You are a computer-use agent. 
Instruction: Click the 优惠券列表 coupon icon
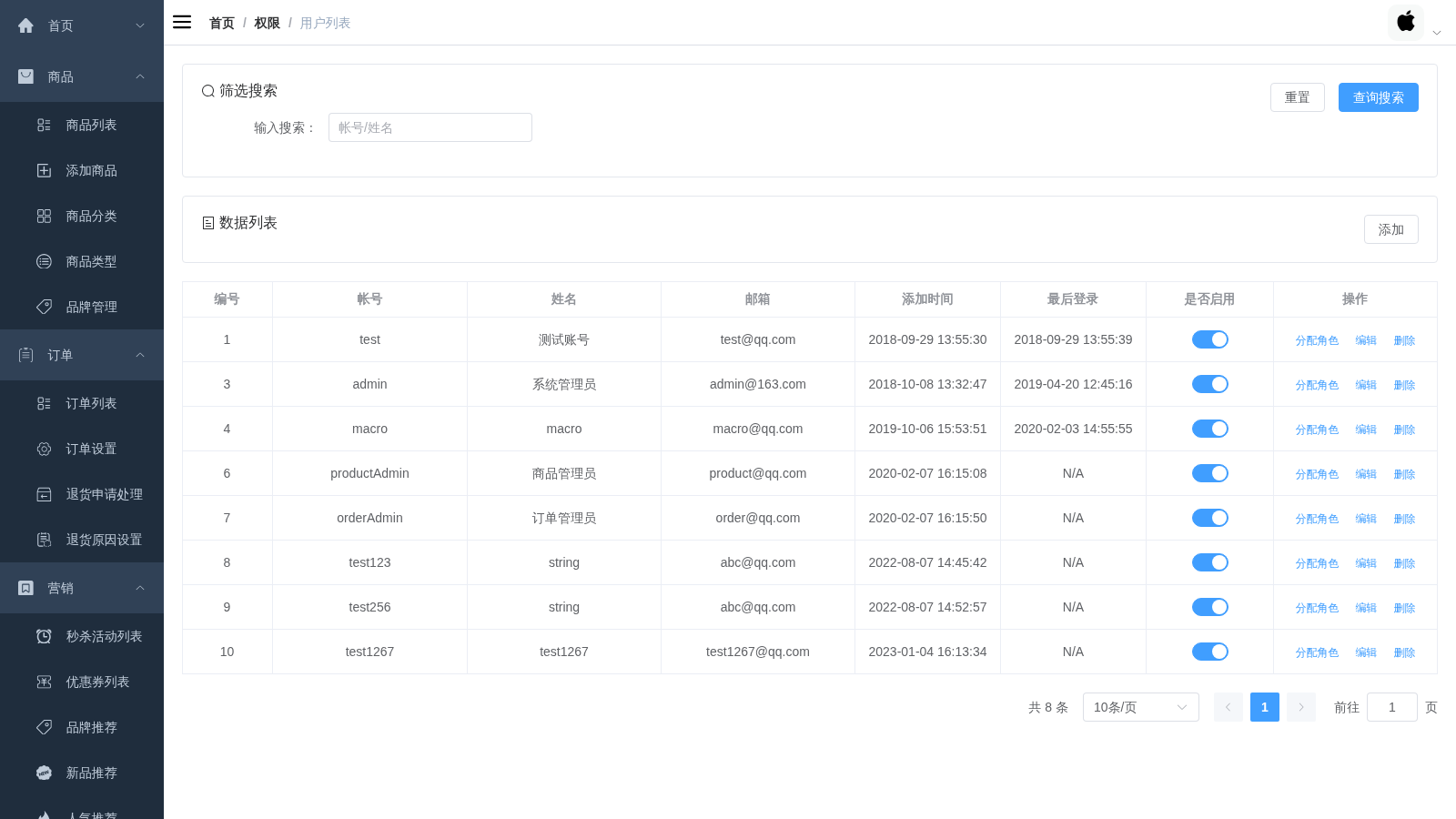click(44, 682)
